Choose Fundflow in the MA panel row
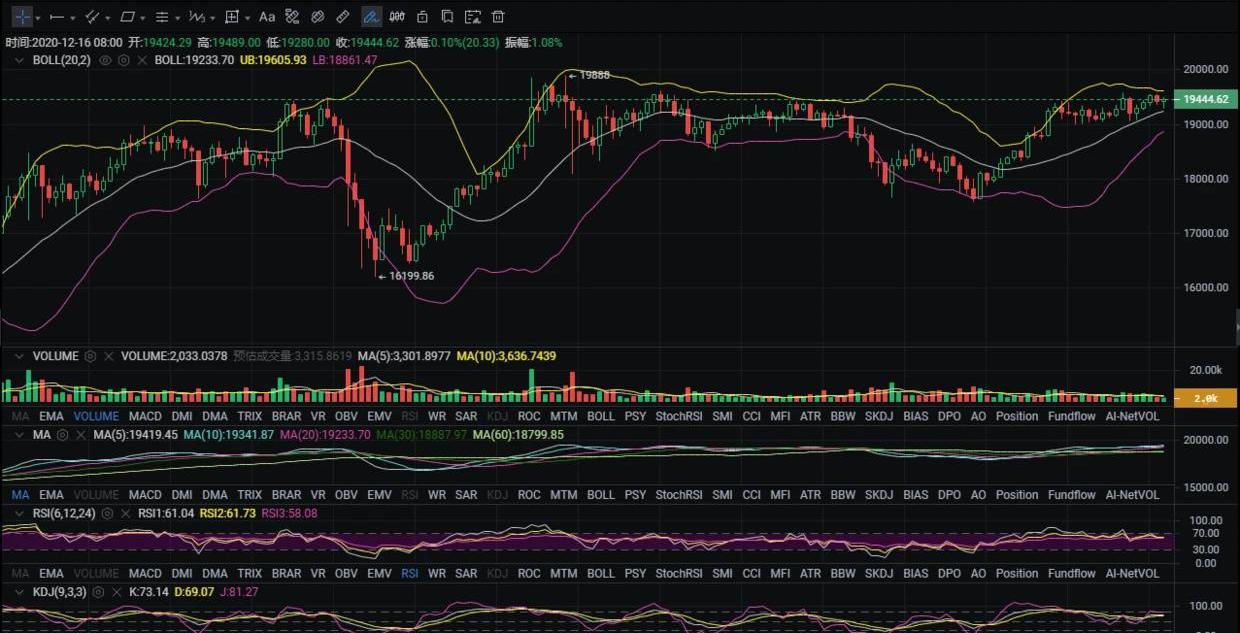The width and height of the screenshot is (1240, 633). (x=1071, y=495)
